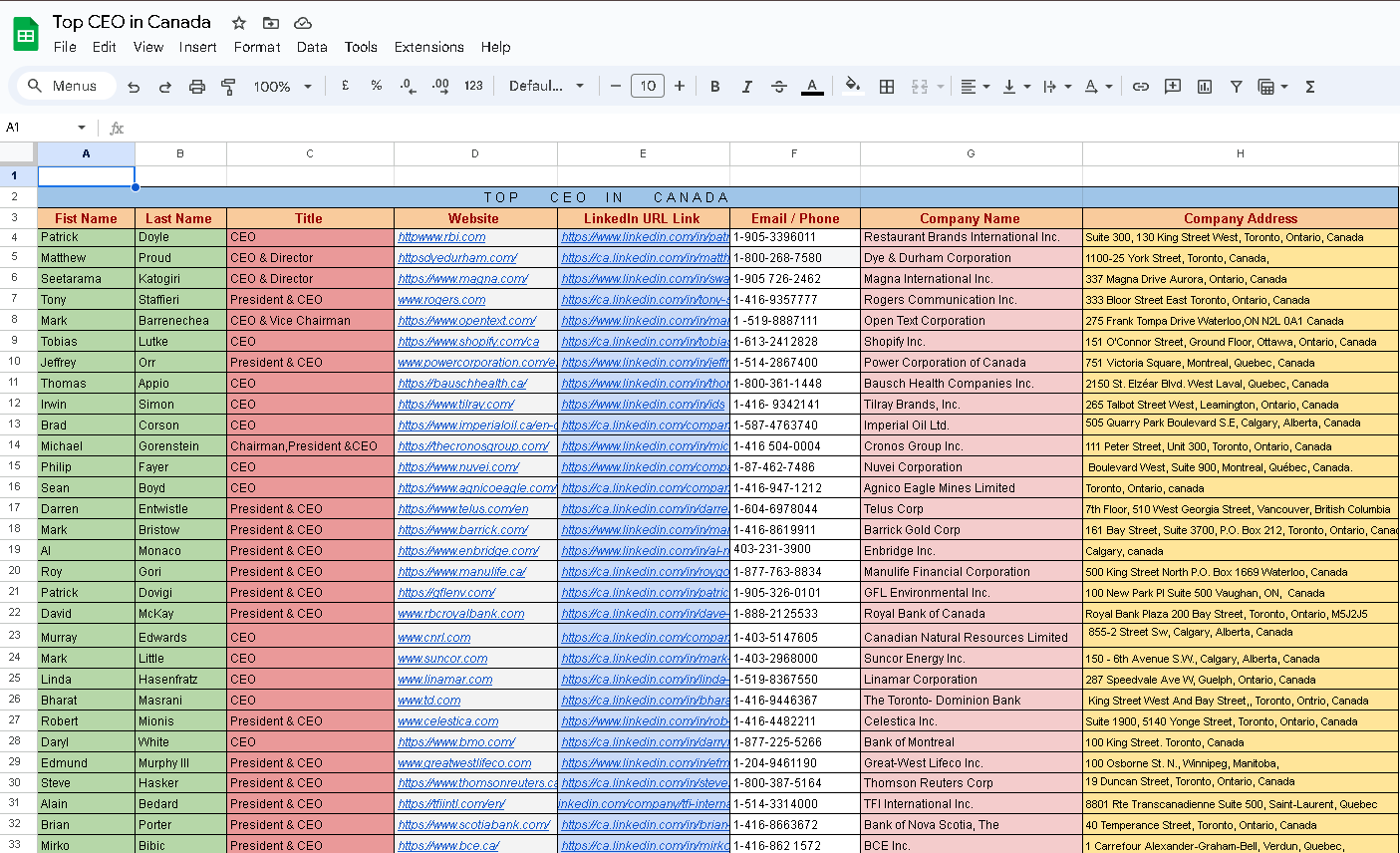The width and height of the screenshot is (1400, 853).
Task: Select the cell containing Gorenstein
Action: pos(180,446)
